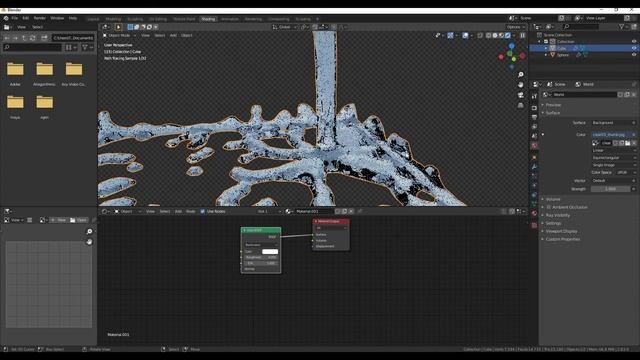Click the white Color swatch on shader node

270,251
